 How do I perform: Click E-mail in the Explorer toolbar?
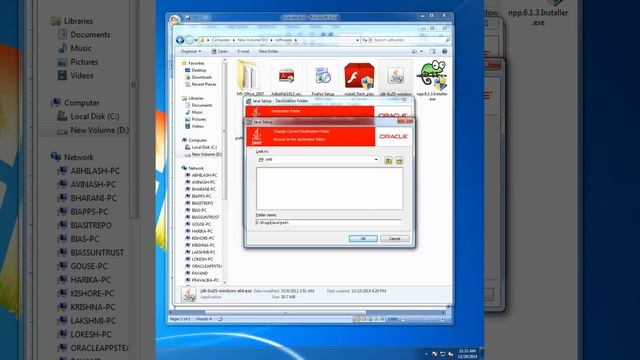(x=243, y=51)
